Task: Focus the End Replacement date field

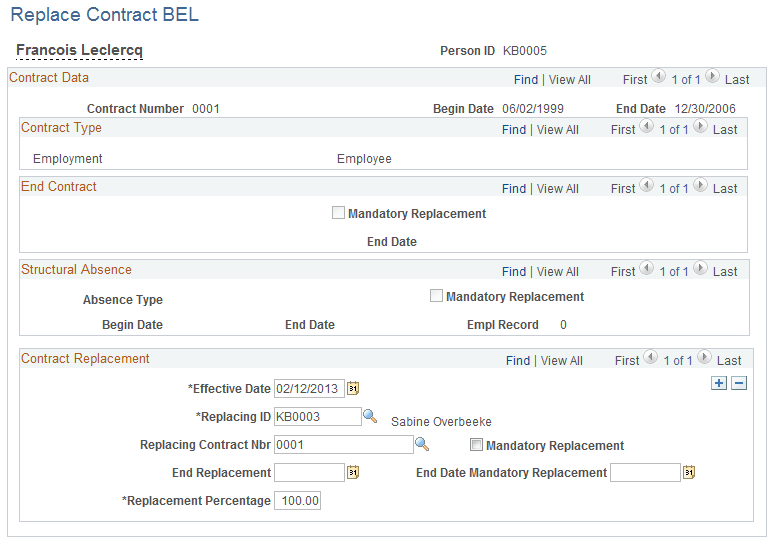Action: pyautogui.click(x=309, y=473)
